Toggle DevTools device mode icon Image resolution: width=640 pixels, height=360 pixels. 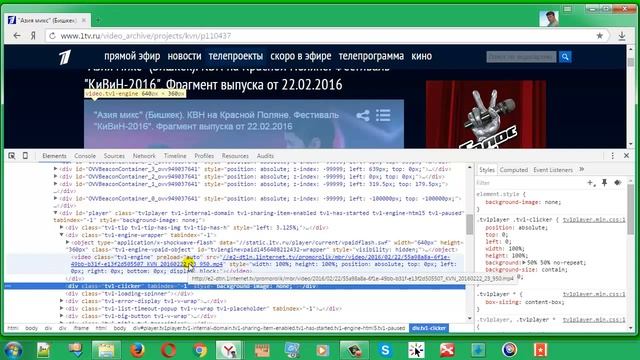(x=25, y=156)
